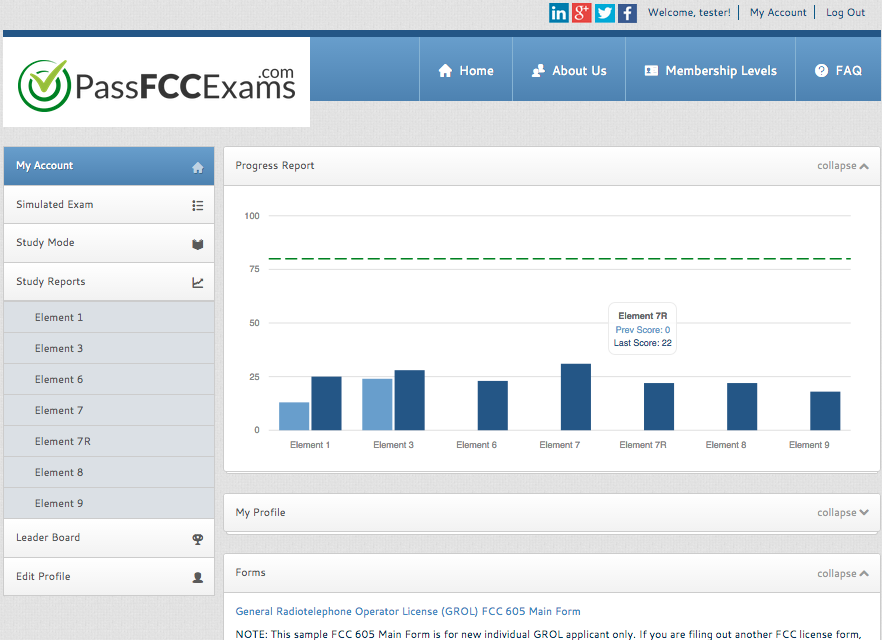Click the PassFCCExams.com logo
The height and width of the screenshot is (640, 882).
click(x=157, y=85)
